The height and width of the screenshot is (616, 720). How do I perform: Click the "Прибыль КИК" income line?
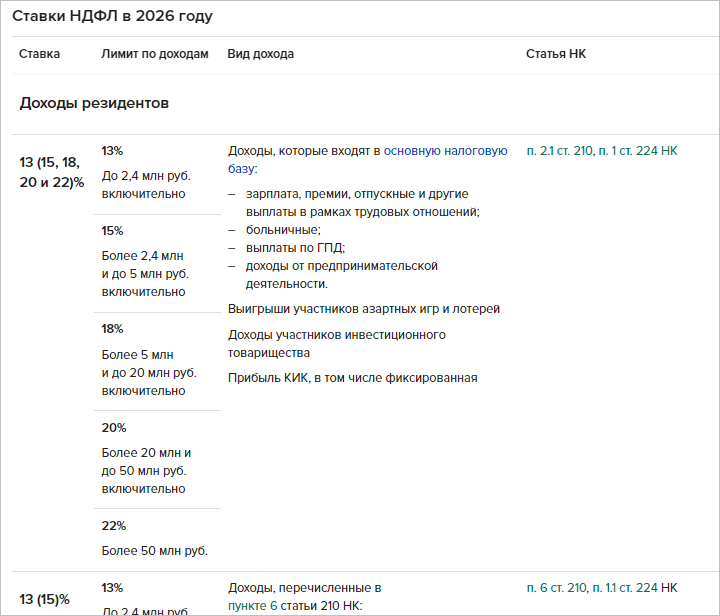pyautogui.click(x=352, y=378)
